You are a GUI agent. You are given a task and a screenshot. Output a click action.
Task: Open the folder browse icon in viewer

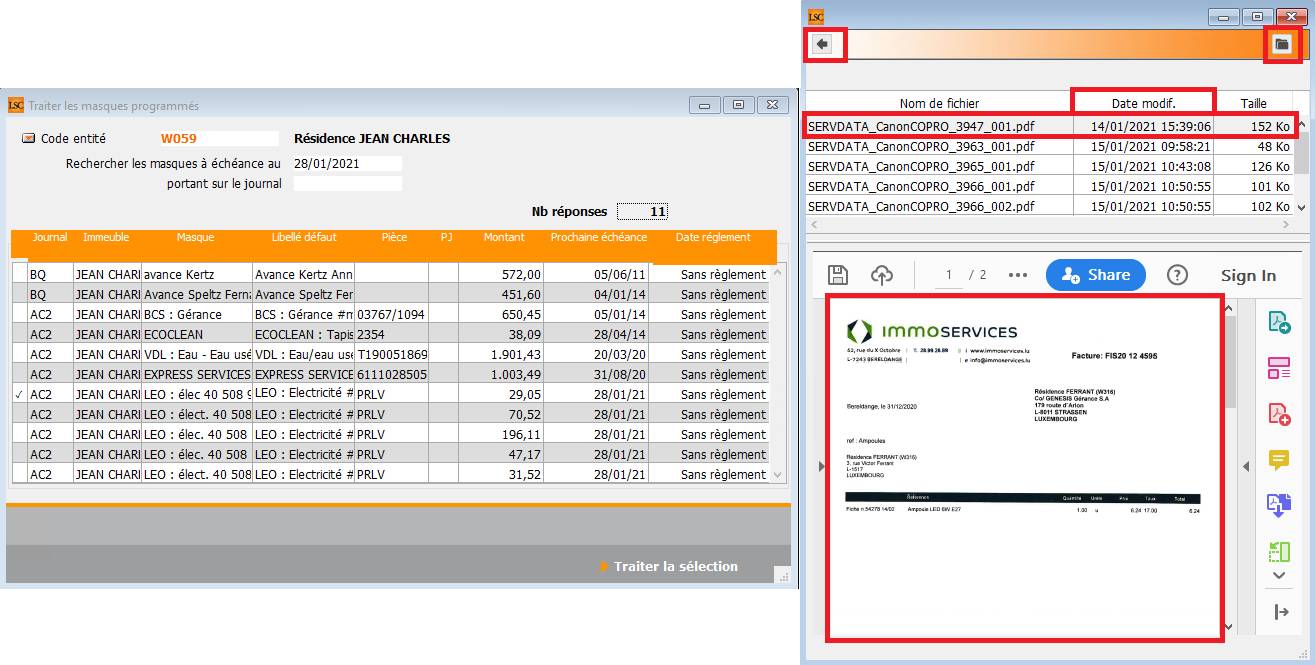[1282, 45]
